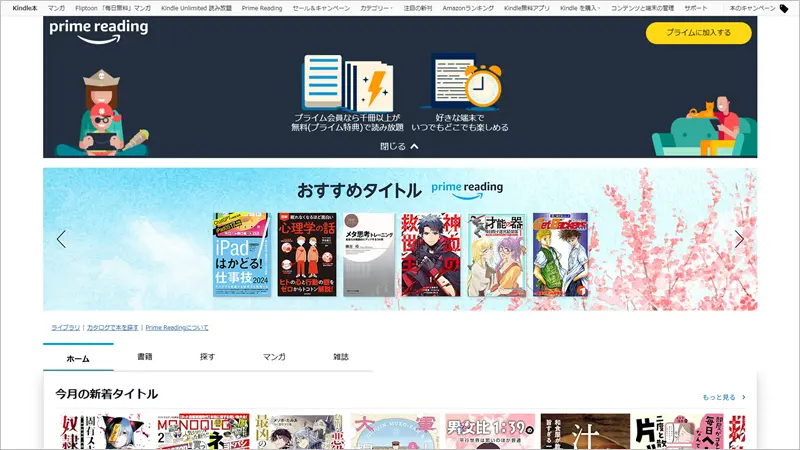Open the 心理学の話 book cover

(305, 254)
